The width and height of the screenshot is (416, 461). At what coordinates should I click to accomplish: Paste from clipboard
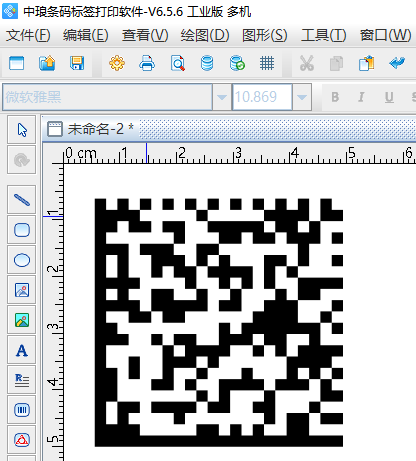[366, 63]
